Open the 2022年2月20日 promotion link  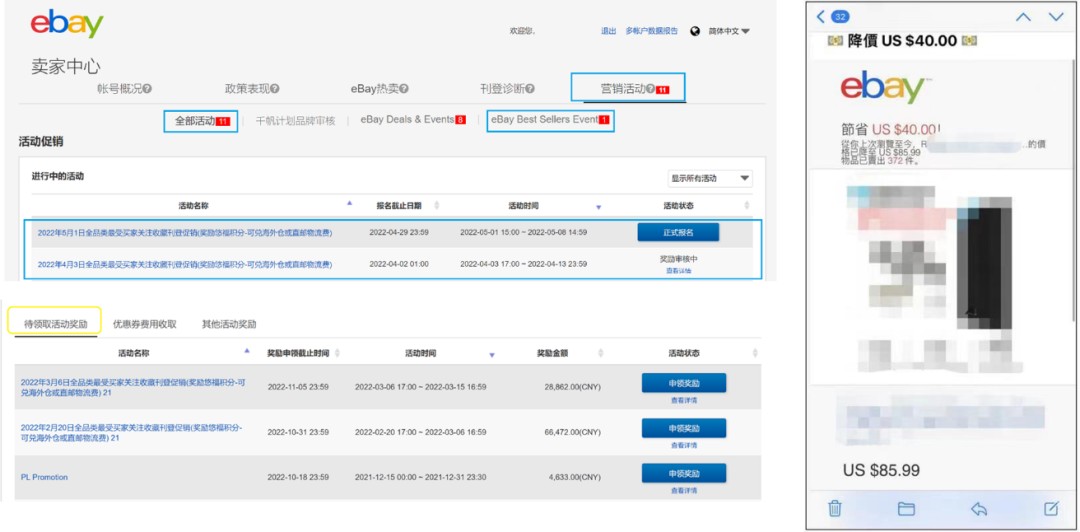point(132,433)
